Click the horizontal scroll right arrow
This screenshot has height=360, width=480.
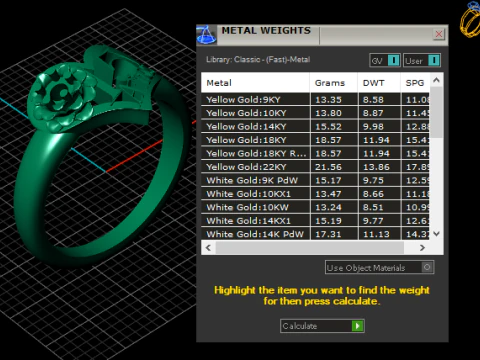tap(422, 248)
